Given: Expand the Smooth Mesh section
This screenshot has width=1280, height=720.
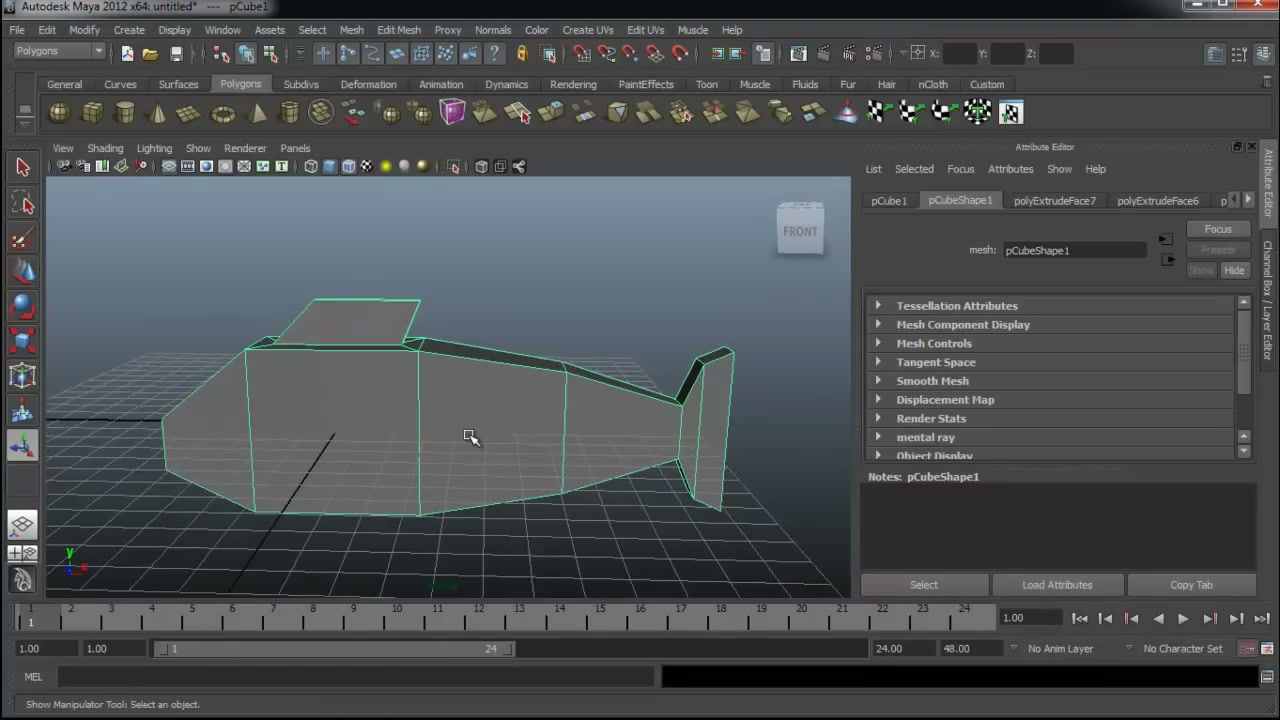Looking at the screenshot, I should click(x=1049, y=381).
